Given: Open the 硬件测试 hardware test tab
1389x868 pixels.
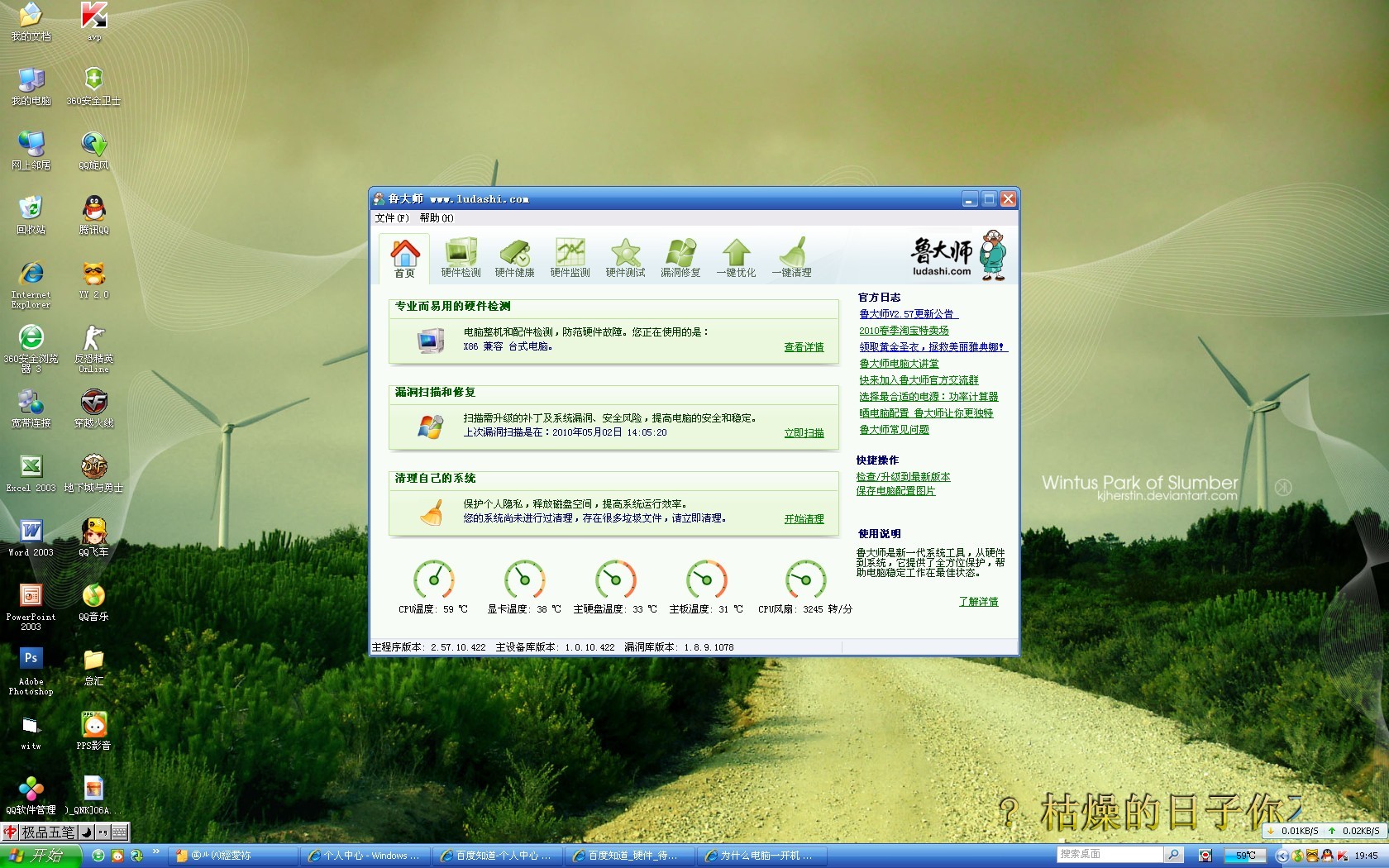Looking at the screenshot, I should [625, 258].
